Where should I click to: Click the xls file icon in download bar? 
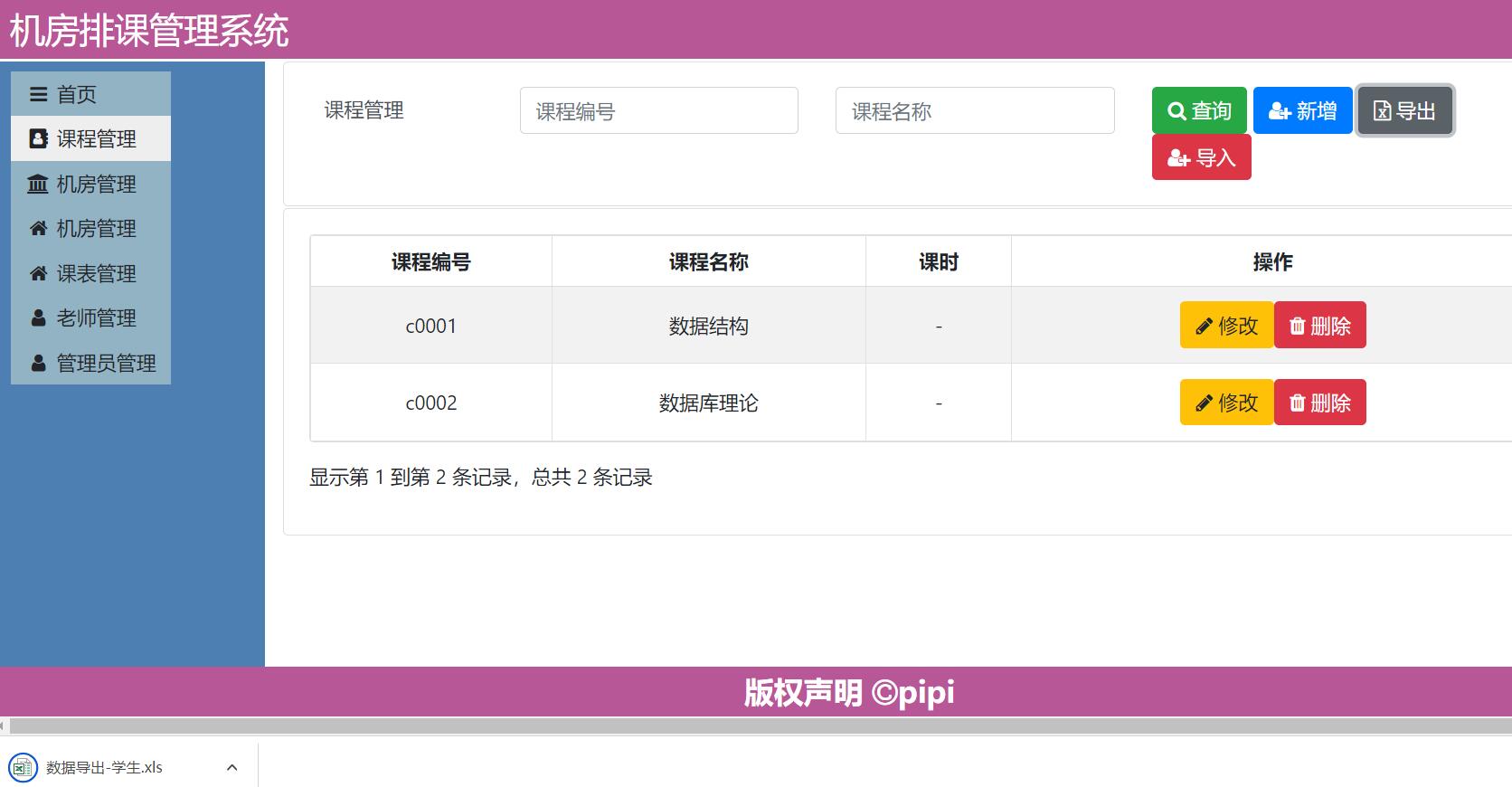coord(23,767)
